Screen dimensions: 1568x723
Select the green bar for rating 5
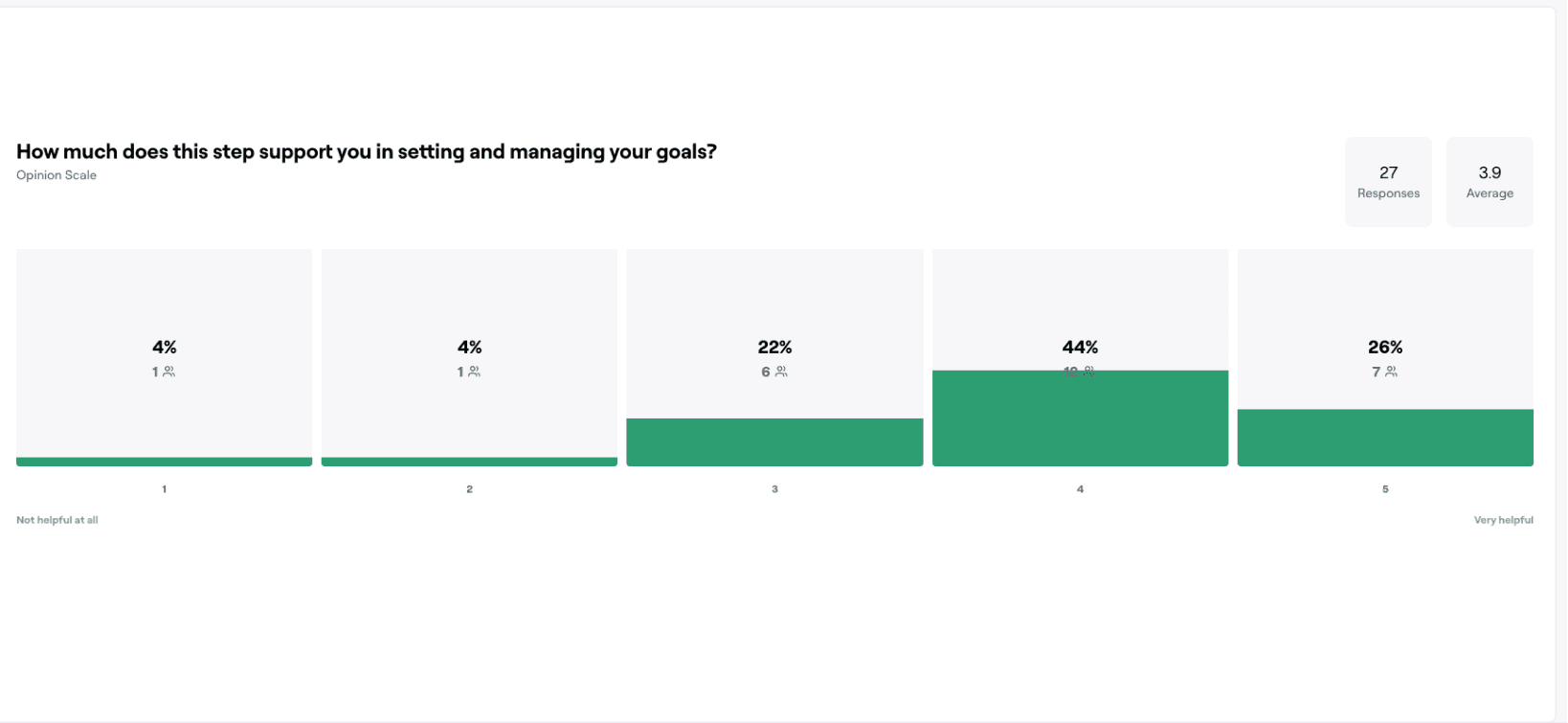click(x=1385, y=438)
